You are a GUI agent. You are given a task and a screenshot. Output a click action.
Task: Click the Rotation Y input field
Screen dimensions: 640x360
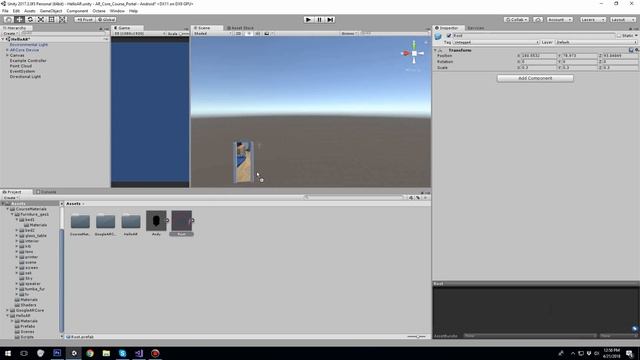pos(580,62)
